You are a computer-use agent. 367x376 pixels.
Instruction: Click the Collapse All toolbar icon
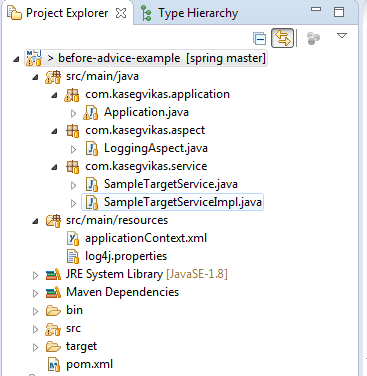point(259,39)
